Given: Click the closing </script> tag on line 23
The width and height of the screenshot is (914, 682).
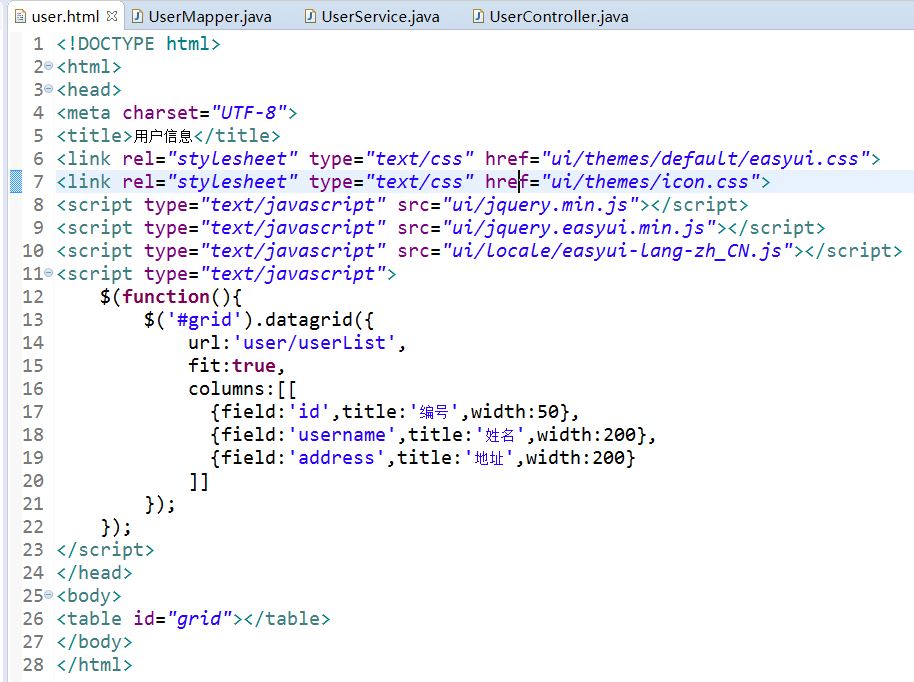Looking at the screenshot, I should (106, 550).
